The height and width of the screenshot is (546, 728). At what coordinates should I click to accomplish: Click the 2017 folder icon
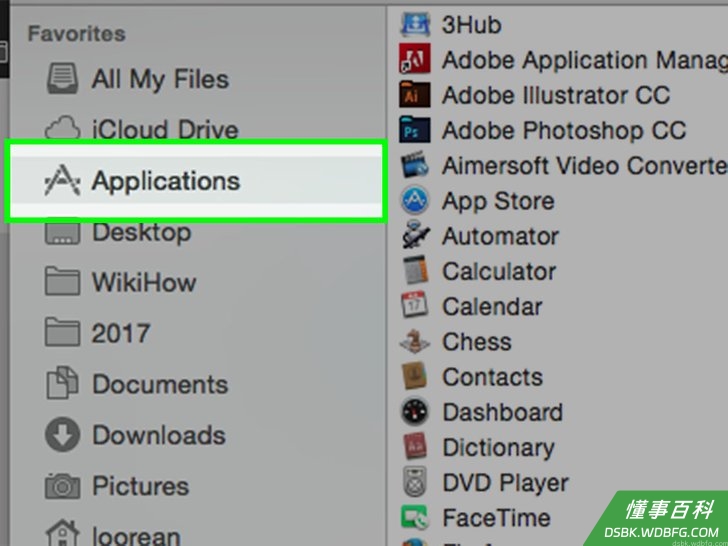(x=62, y=332)
